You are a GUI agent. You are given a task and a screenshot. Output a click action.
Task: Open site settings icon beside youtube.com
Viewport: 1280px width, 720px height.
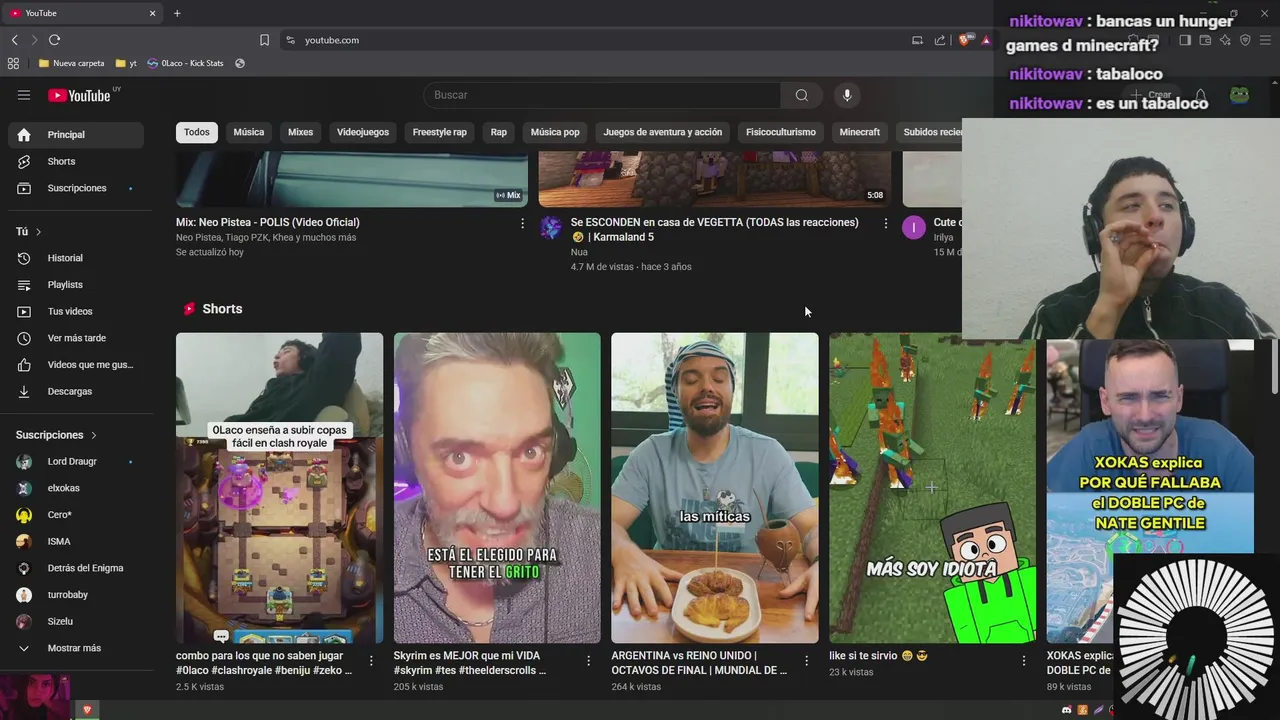(290, 40)
